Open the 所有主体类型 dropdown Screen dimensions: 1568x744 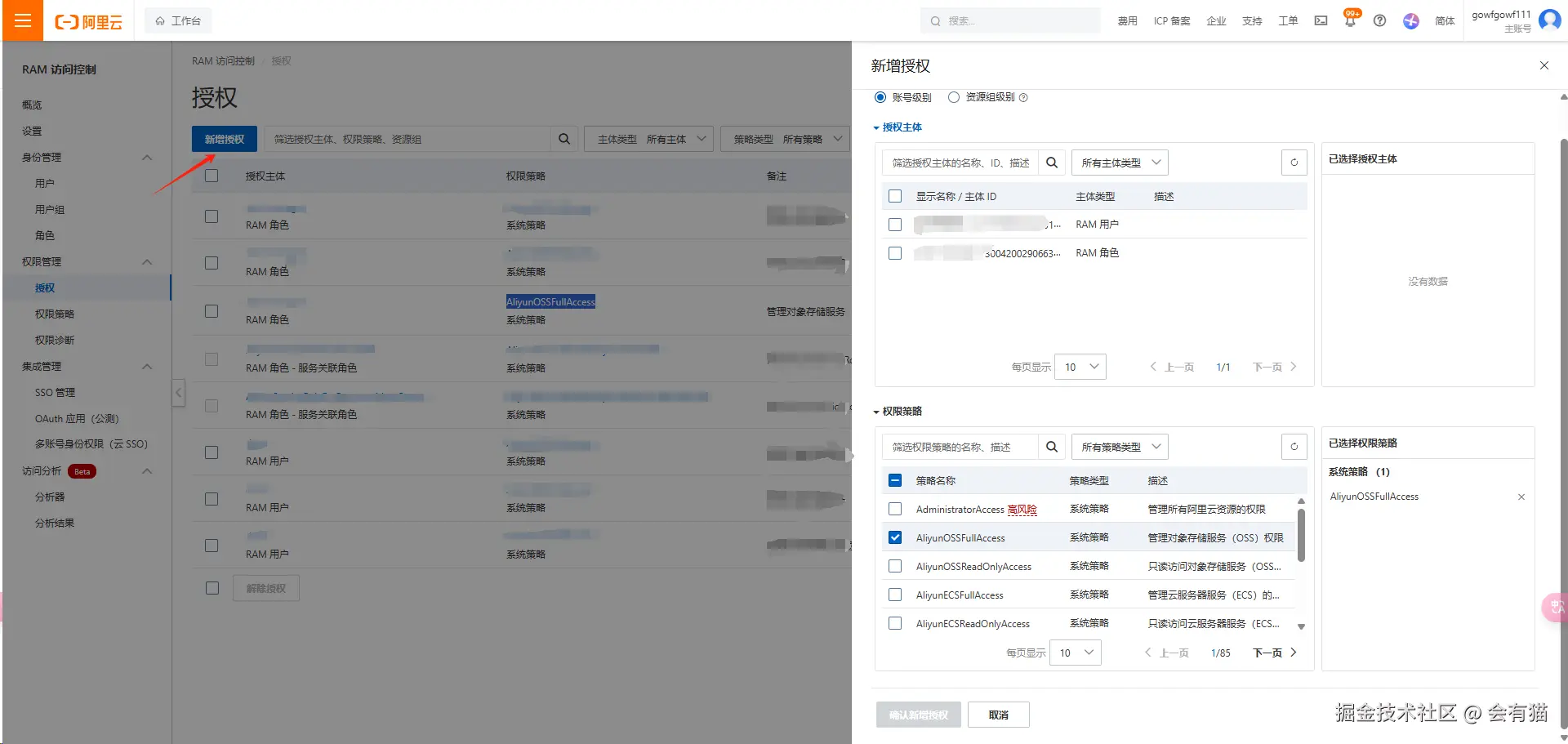1120,163
